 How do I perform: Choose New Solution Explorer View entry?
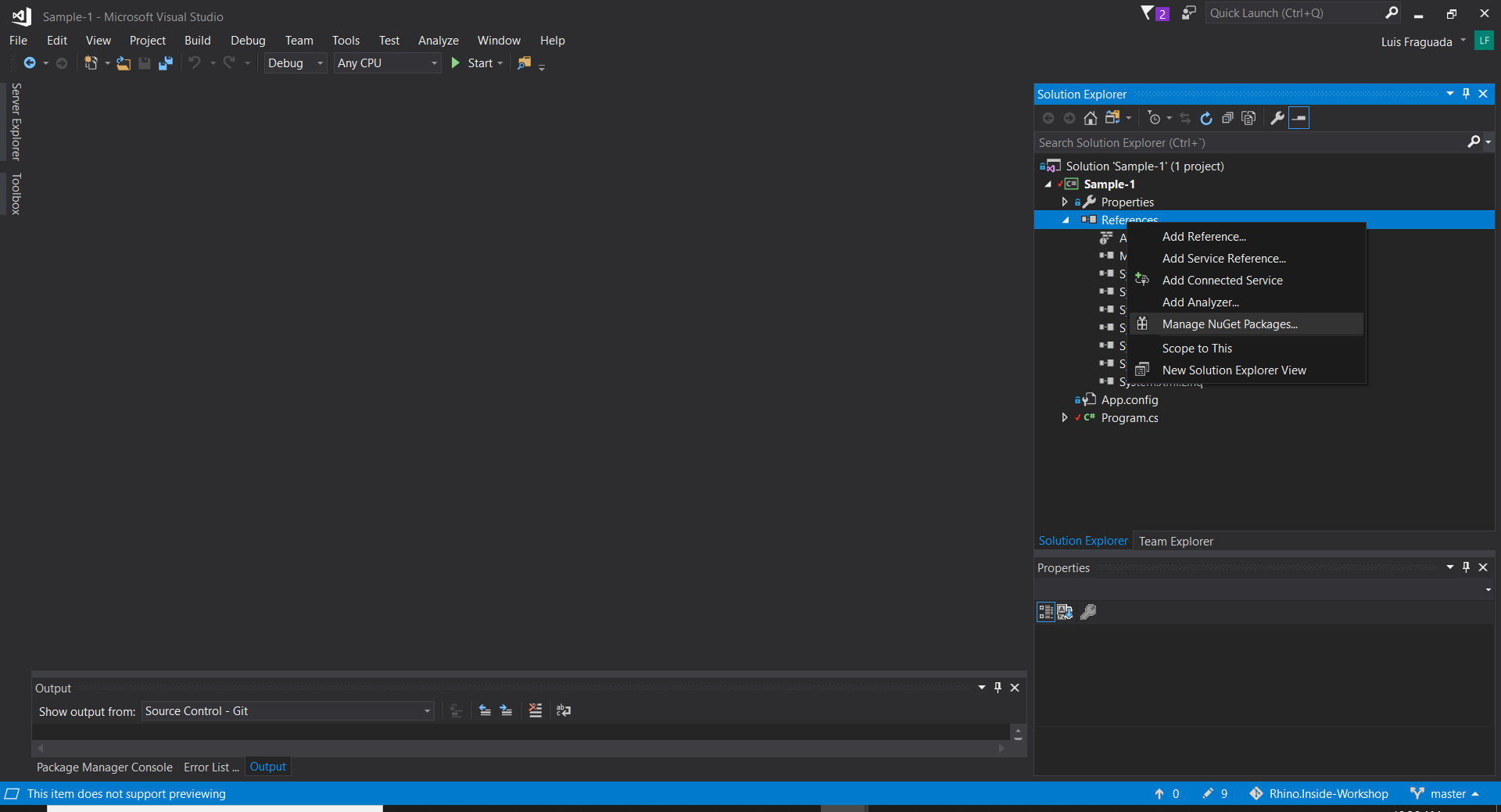[1246, 370]
